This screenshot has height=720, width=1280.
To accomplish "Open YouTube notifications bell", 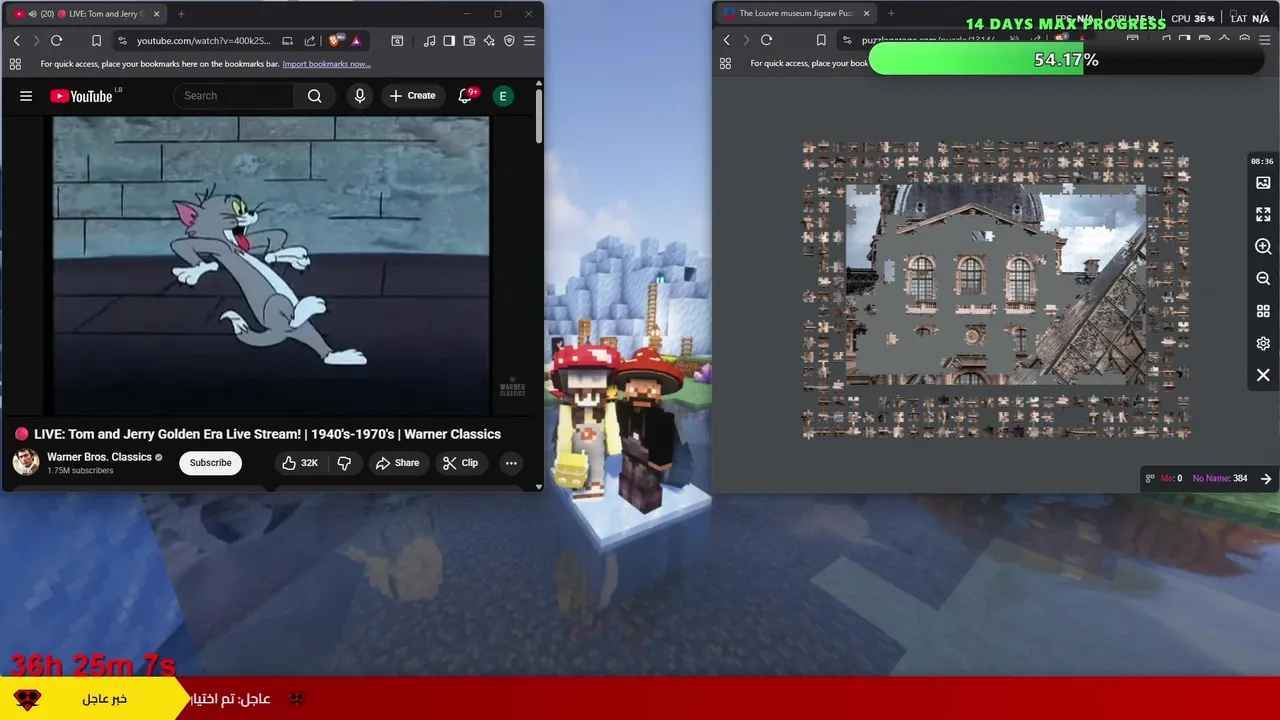I will tap(466, 96).
